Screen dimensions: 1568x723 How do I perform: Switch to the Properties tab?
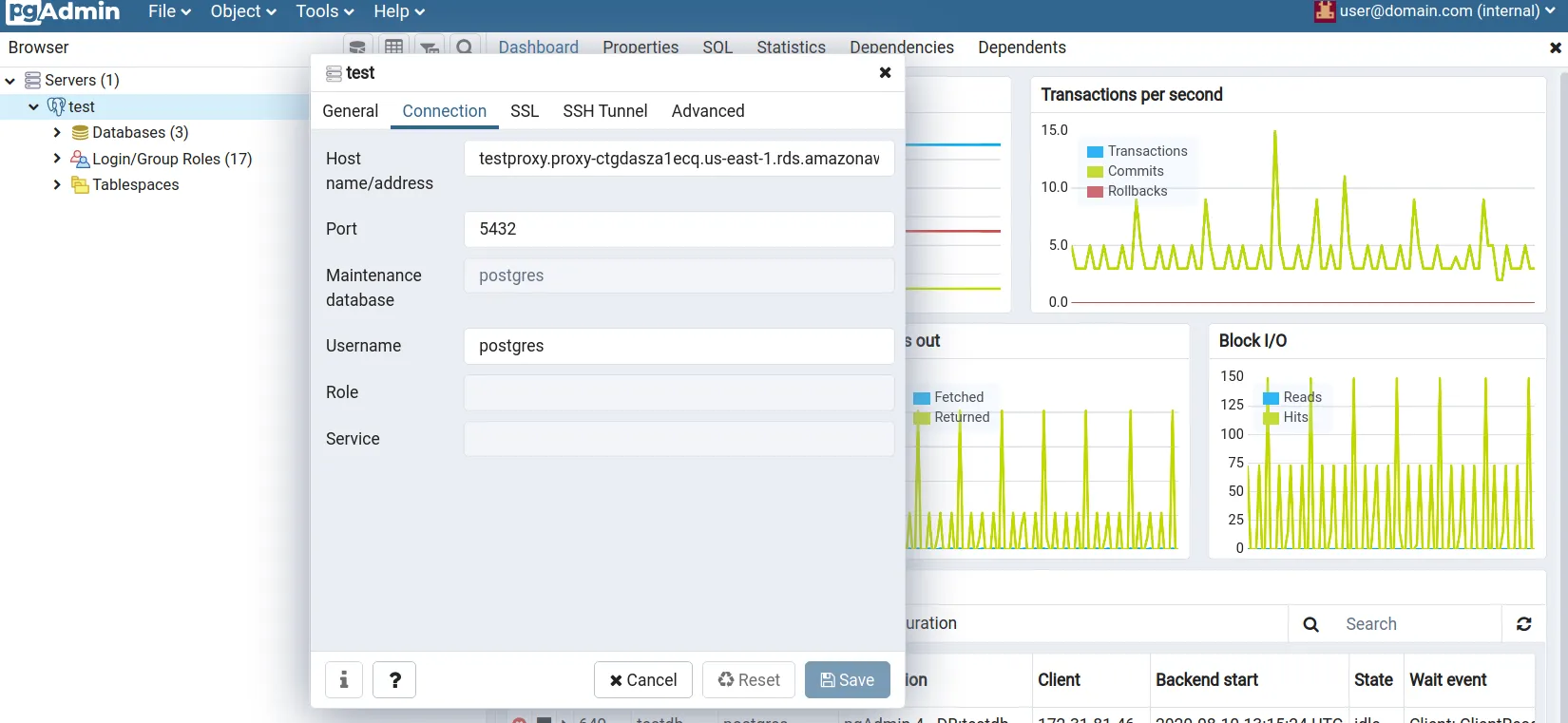coord(641,48)
